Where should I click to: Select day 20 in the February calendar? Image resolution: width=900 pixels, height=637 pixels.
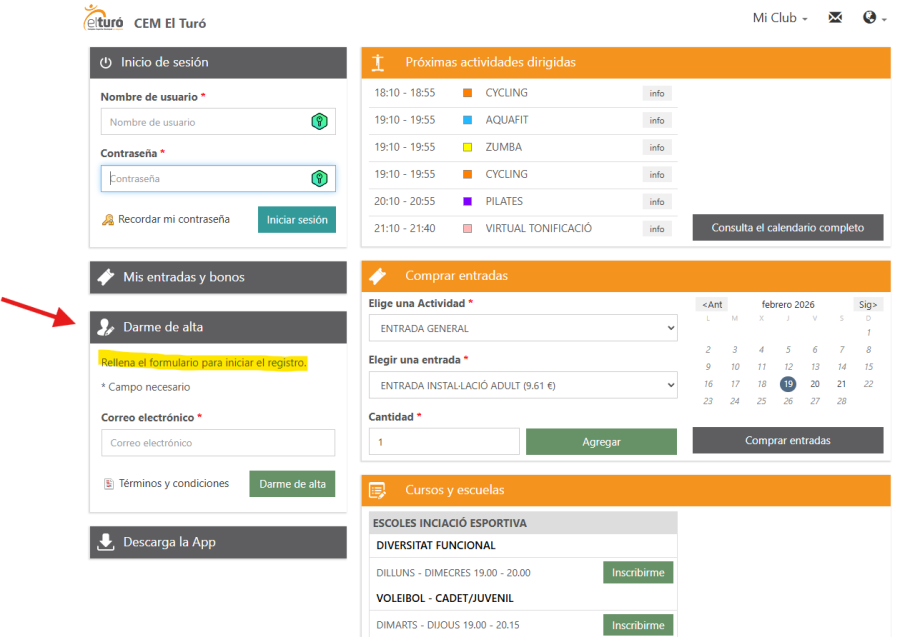click(x=815, y=384)
